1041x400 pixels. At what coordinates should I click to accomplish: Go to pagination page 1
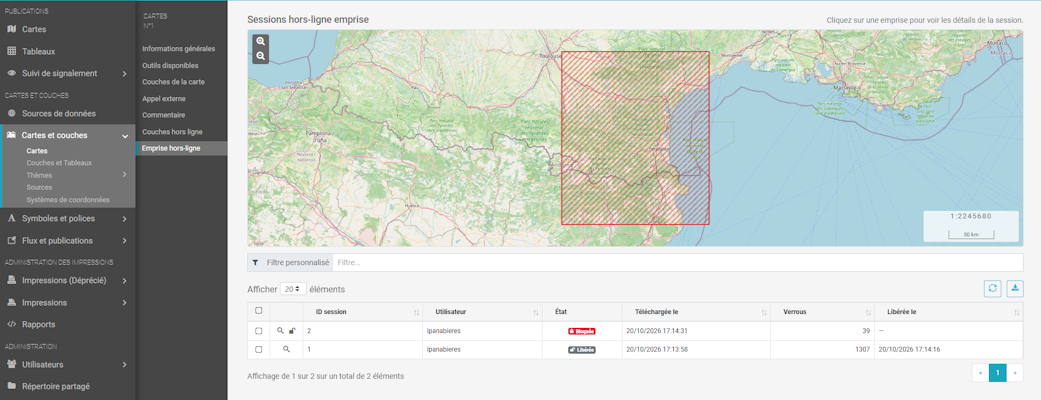coord(997,373)
